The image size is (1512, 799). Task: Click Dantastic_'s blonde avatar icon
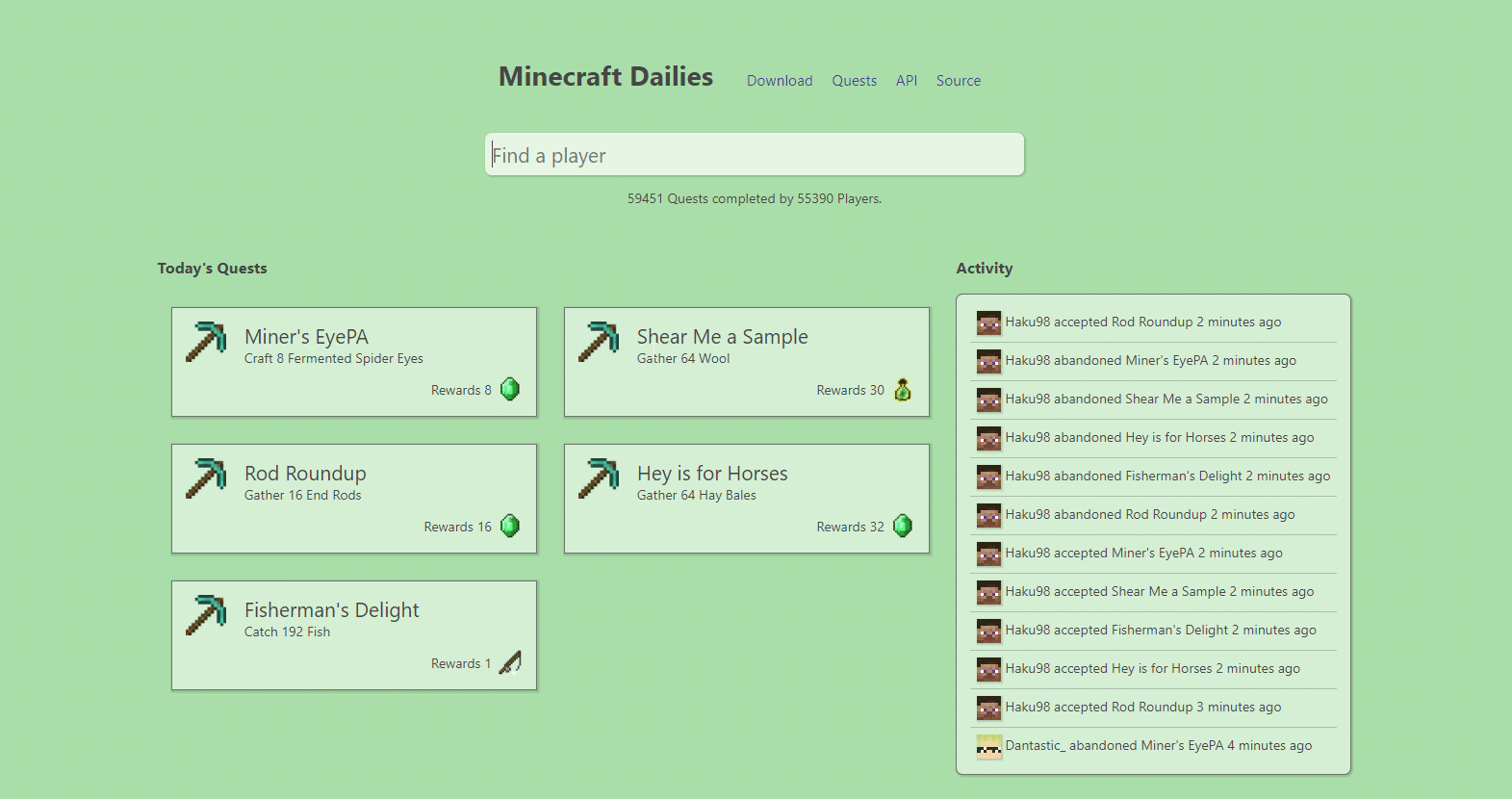click(988, 746)
